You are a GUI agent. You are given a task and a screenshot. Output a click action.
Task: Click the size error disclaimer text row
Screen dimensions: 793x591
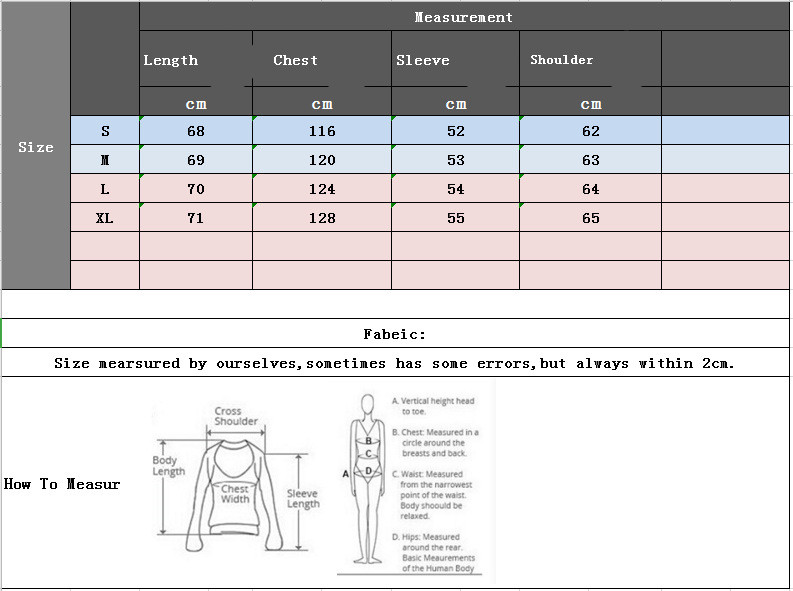[395, 363]
